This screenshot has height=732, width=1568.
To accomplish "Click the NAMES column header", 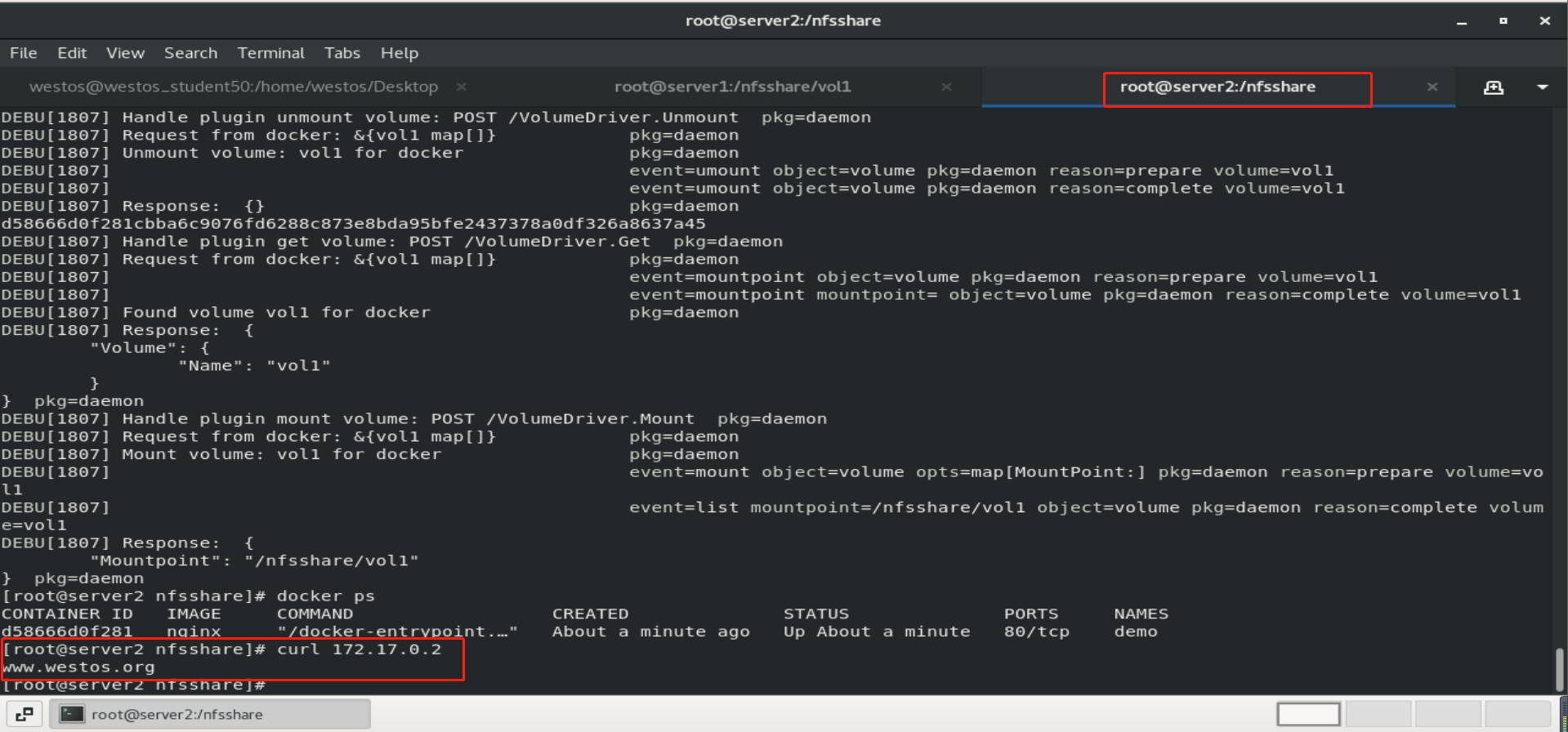I will click(1141, 614).
